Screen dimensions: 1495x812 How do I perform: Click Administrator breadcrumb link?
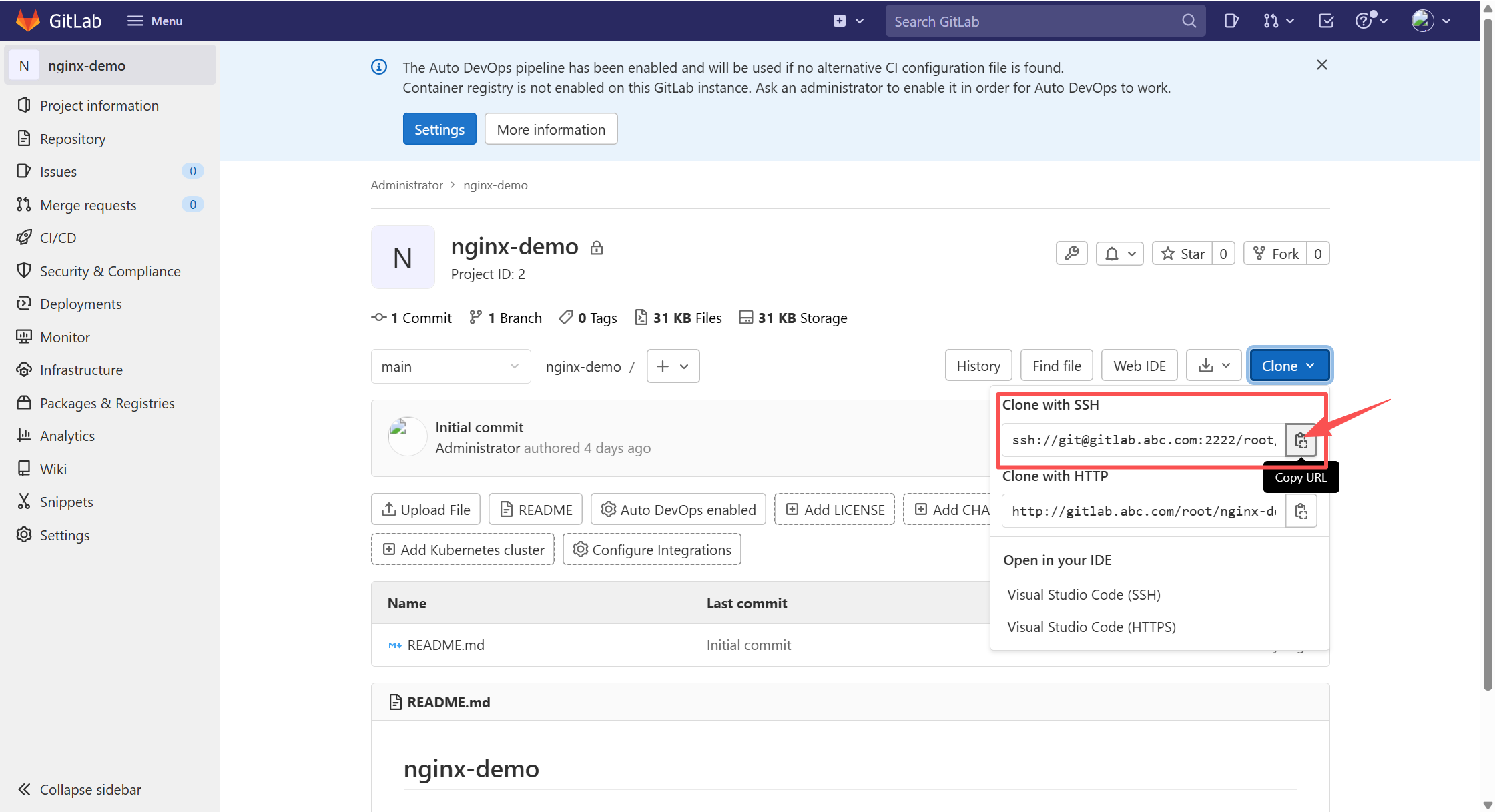(406, 185)
